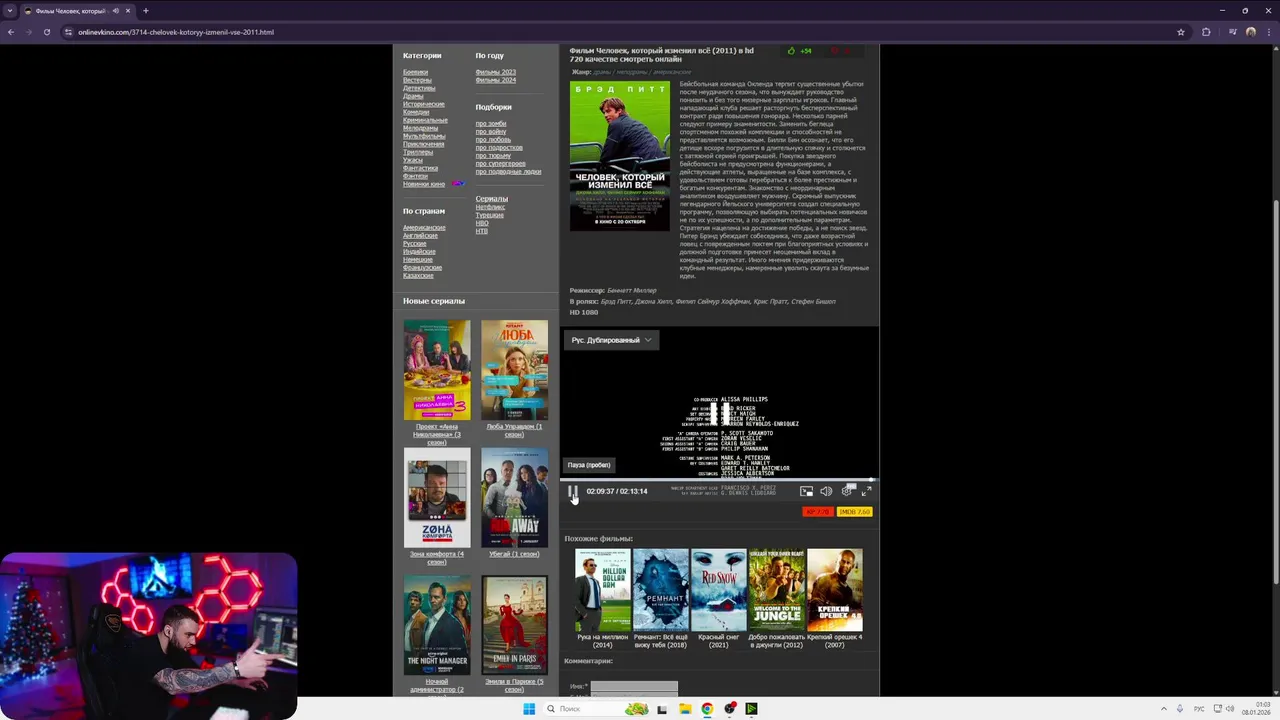Mute the tab using the speaker icon

[x=116, y=11]
